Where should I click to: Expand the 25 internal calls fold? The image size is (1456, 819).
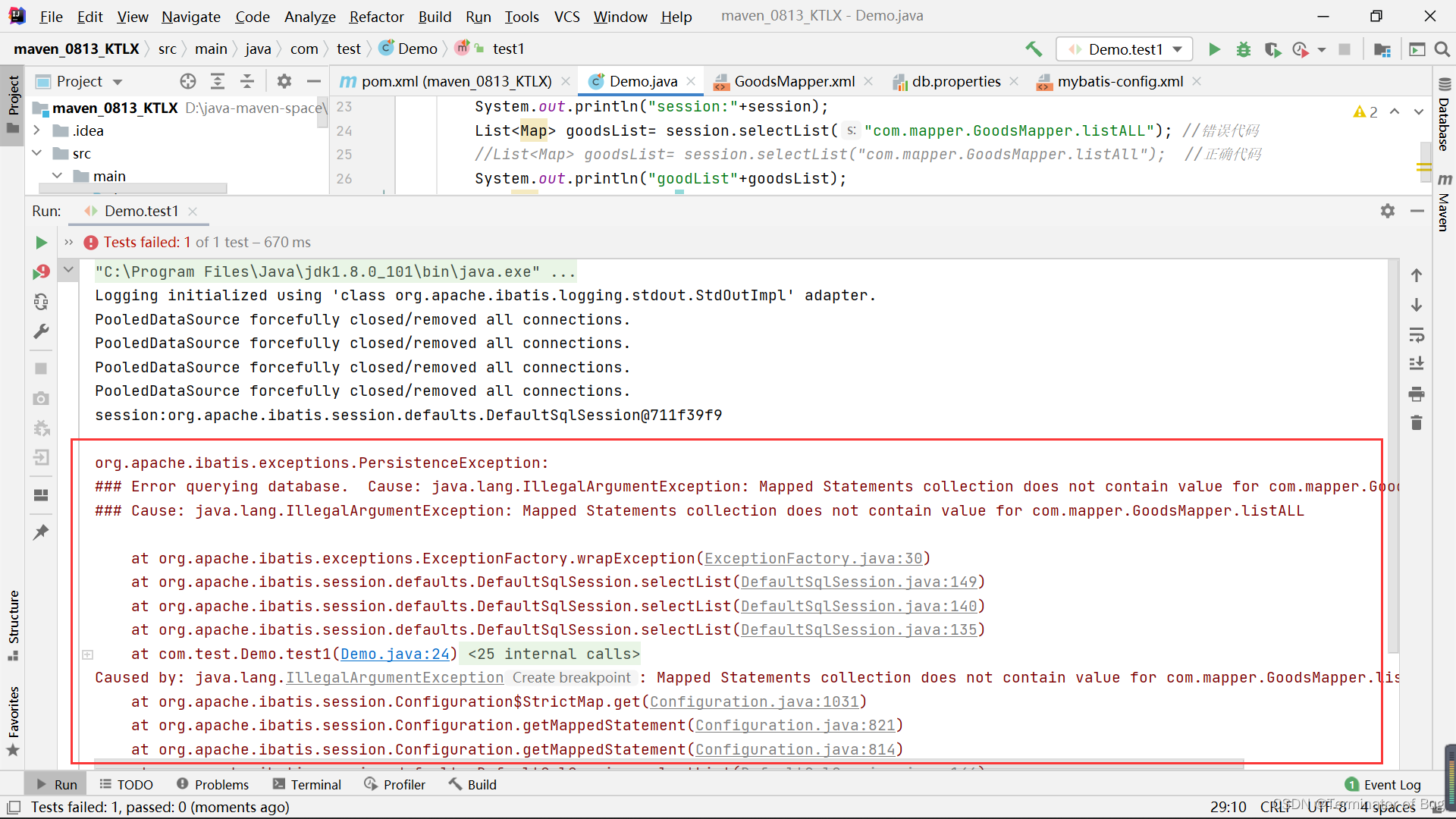(88, 654)
